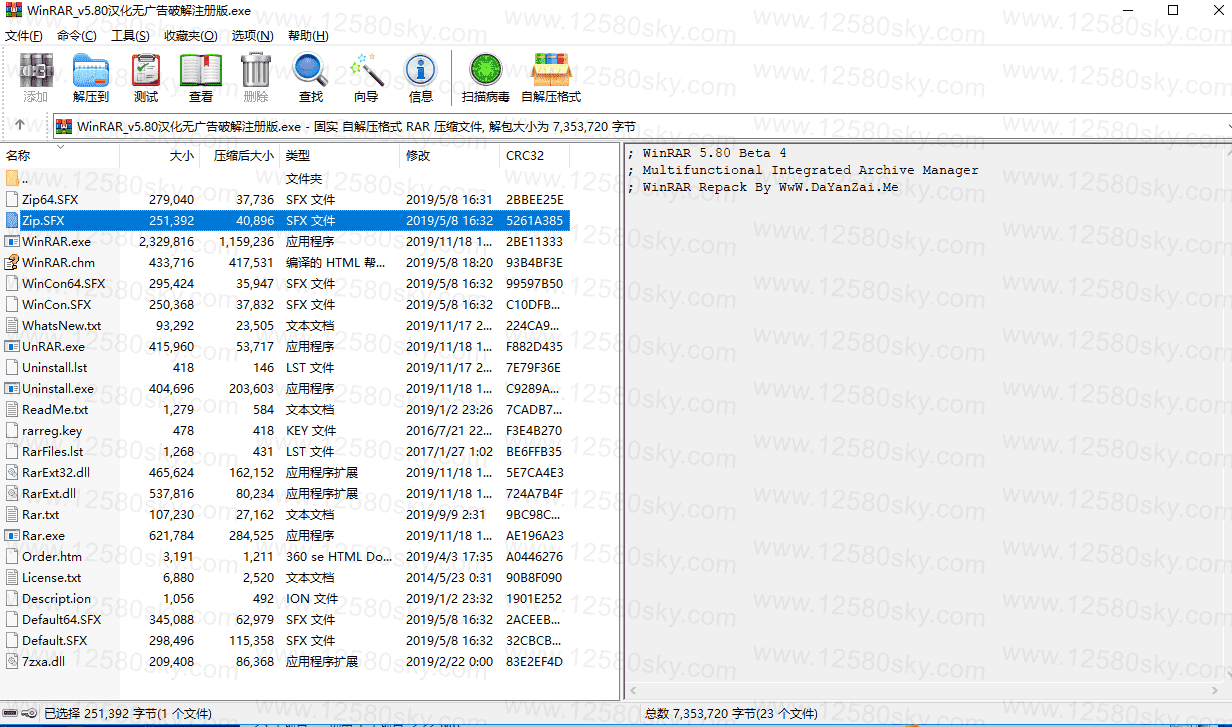Show archive details via the 信息 (Info) icon
The width and height of the screenshot is (1232, 727).
click(420, 70)
